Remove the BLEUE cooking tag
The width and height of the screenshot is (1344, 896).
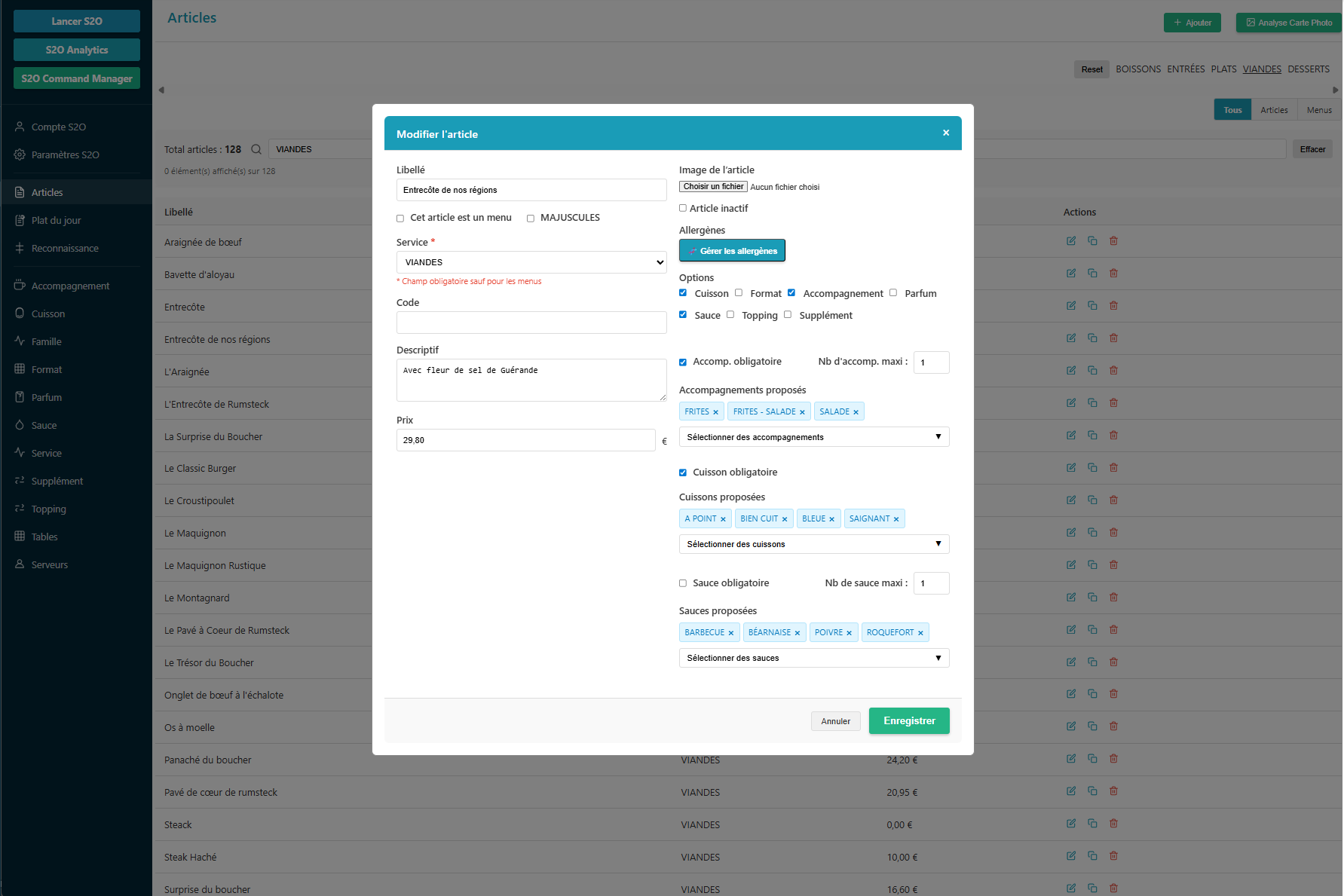pos(831,519)
